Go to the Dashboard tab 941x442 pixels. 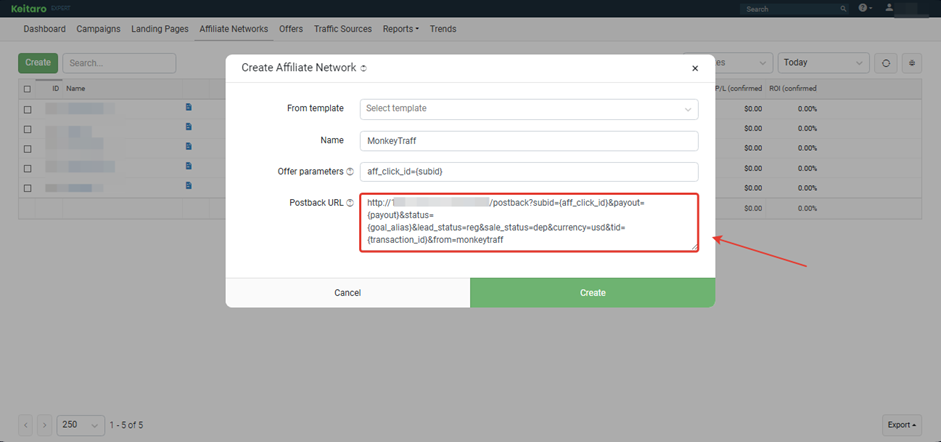(44, 29)
